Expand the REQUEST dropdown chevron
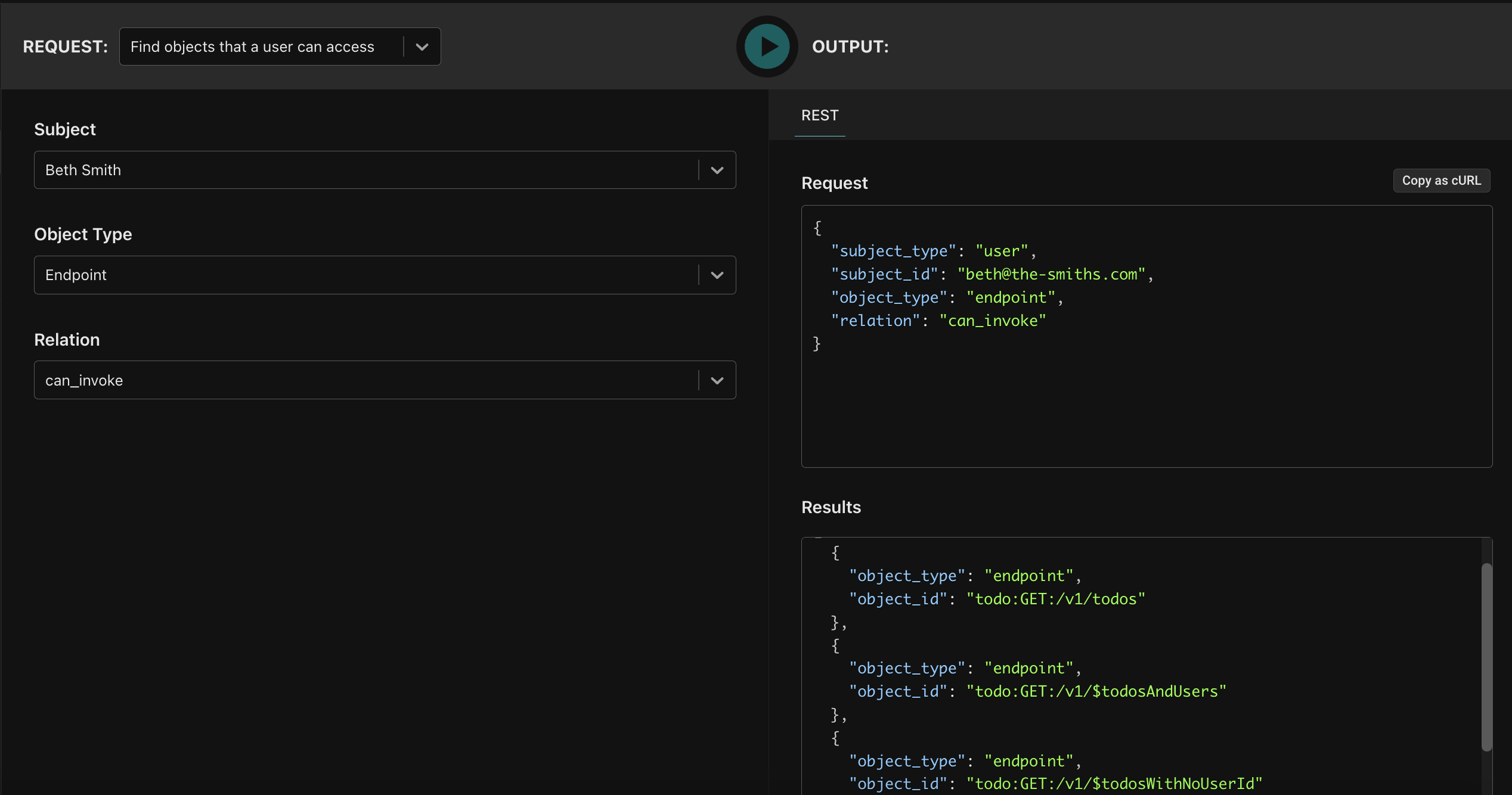The height and width of the screenshot is (795, 1512). pyautogui.click(x=422, y=46)
